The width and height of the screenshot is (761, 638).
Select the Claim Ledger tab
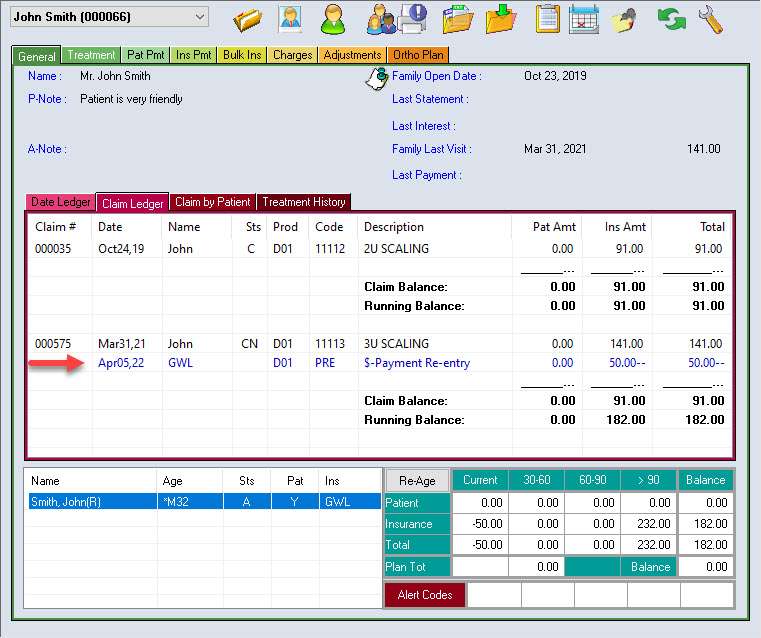[132, 203]
